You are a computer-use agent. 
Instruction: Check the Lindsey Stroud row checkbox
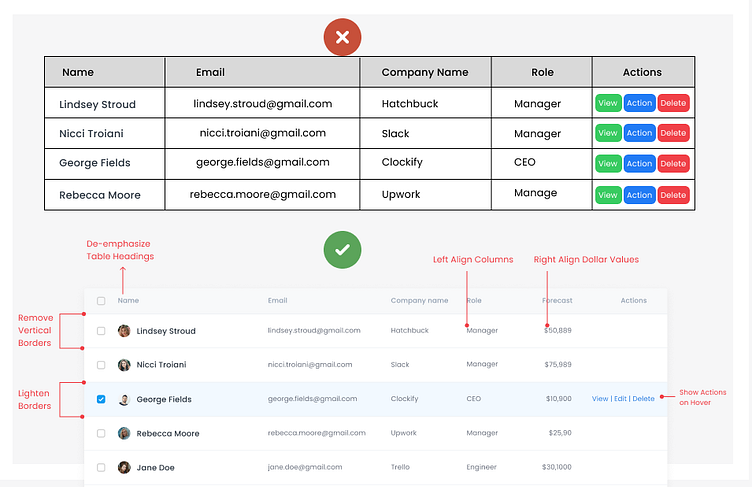coord(101,331)
